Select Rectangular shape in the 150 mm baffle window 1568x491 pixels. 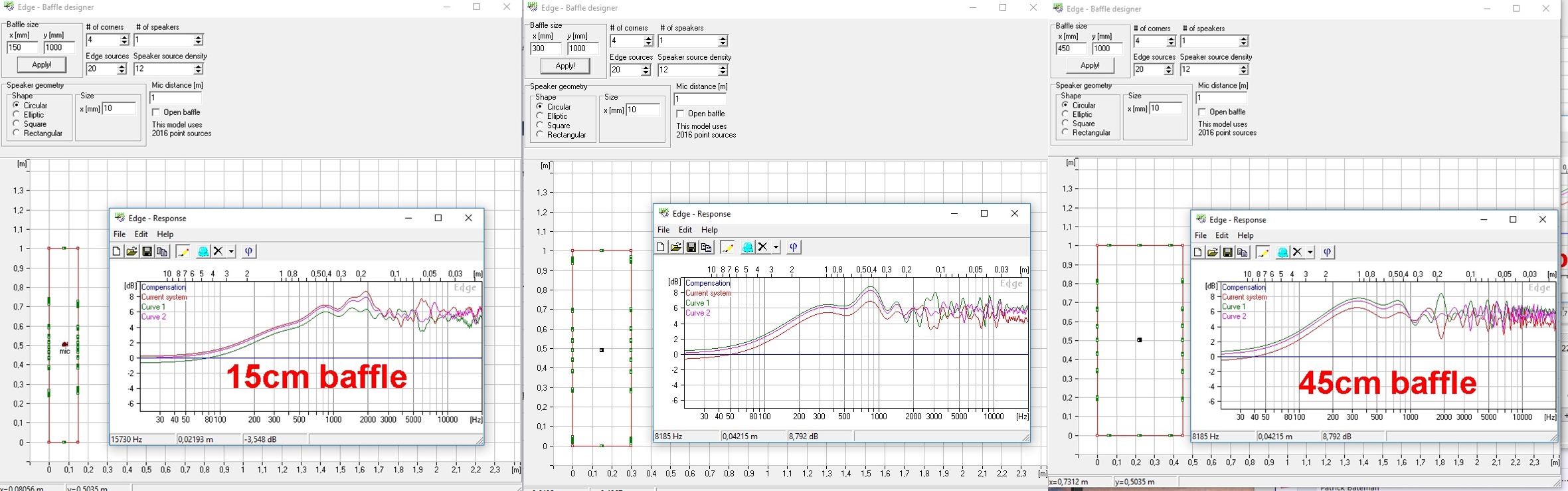coord(38,134)
